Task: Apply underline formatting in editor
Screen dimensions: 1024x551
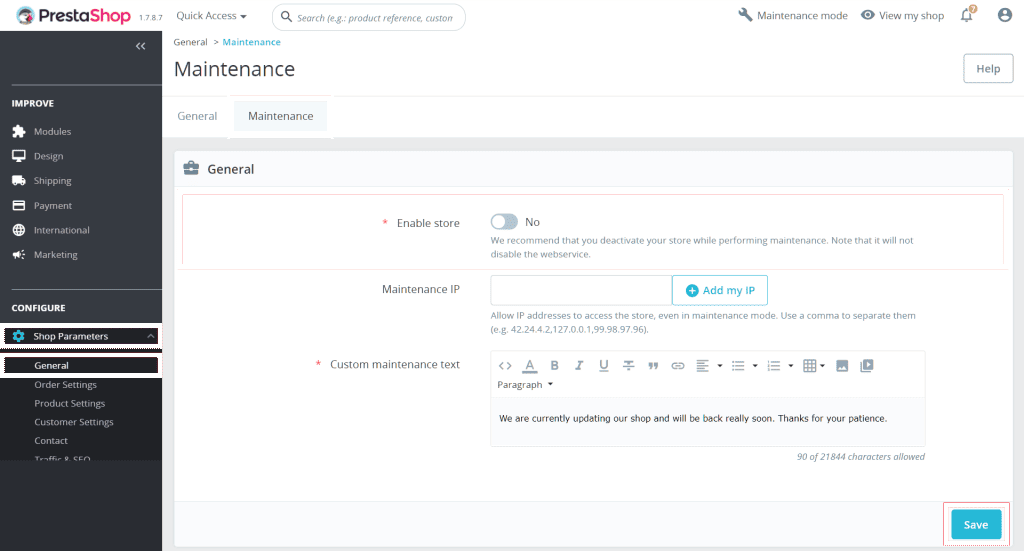Action: click(x=603, y=366)
